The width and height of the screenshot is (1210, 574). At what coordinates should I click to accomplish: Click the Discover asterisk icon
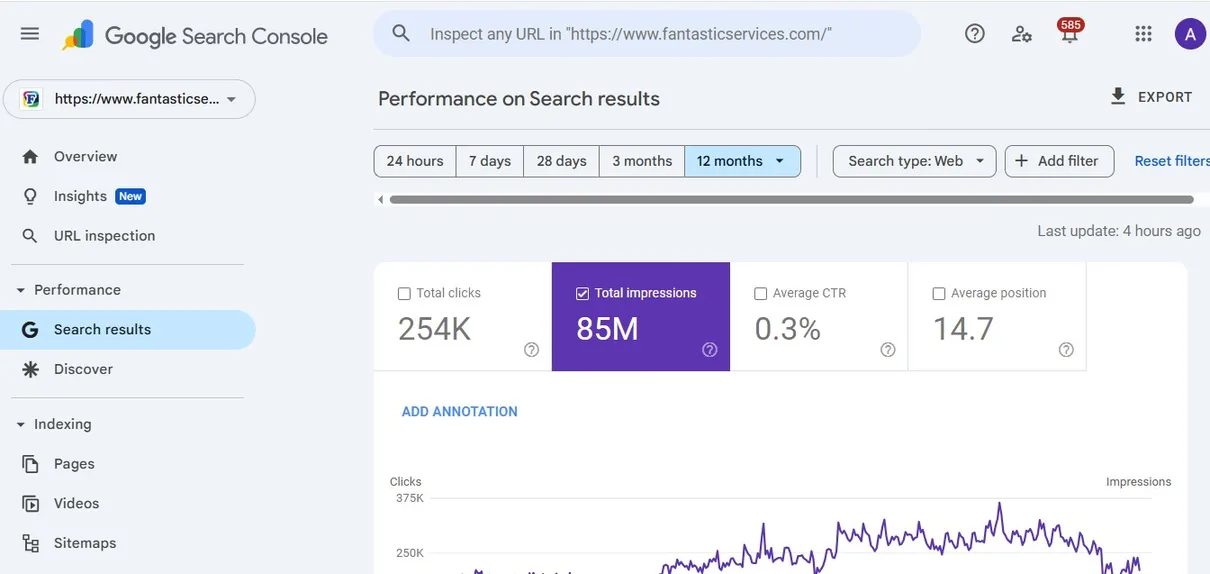tap(30, 369)
